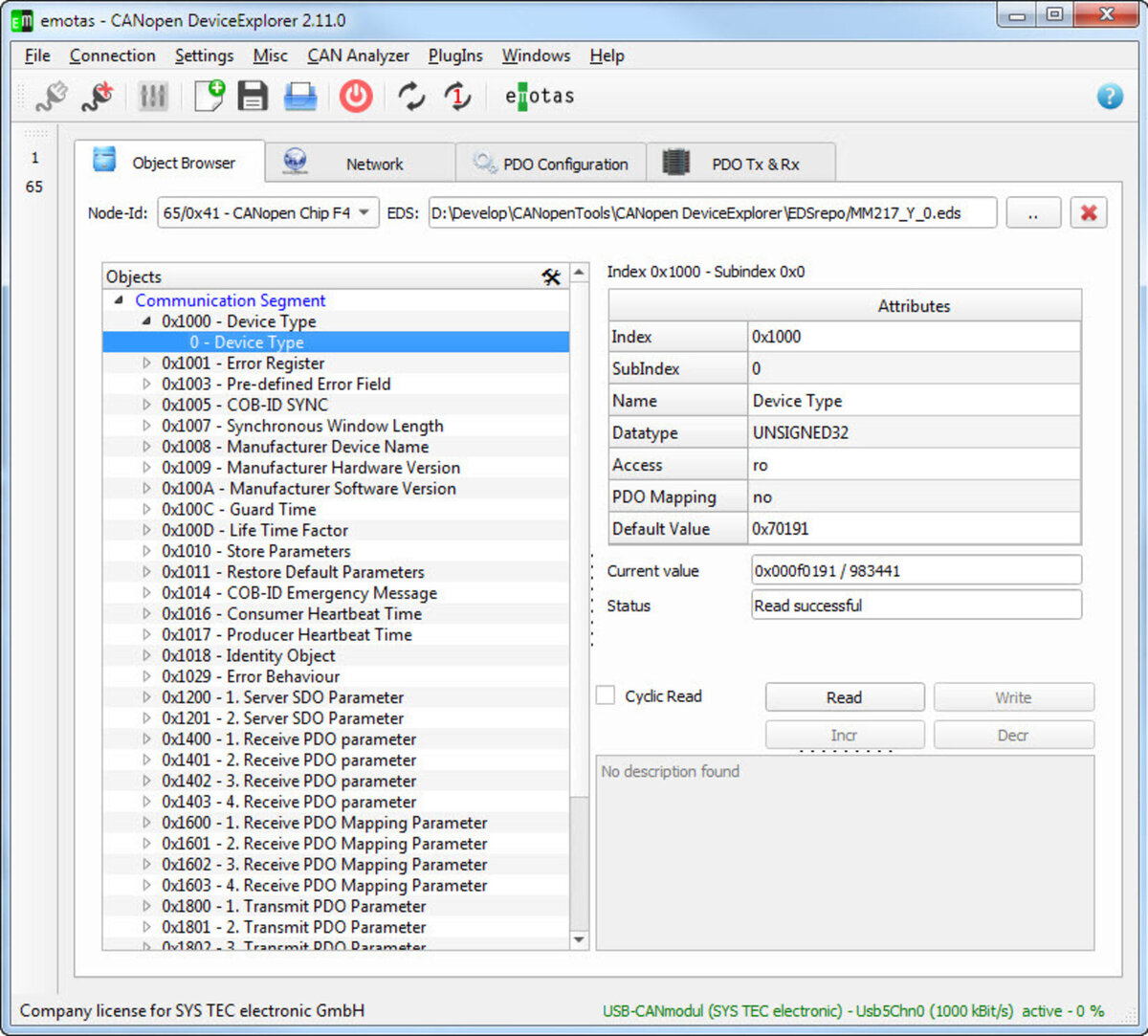Click the blue Help question mark icon
The width and height of the screenshot is (1148, 1036).
[1109, 96]
